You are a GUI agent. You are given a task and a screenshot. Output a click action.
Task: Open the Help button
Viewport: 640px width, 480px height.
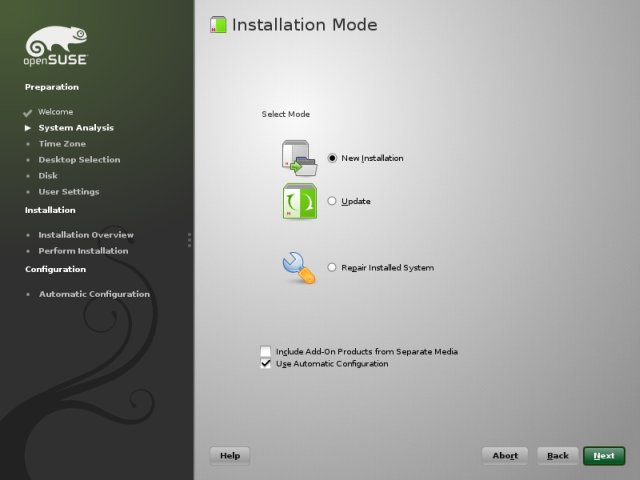(230, 456)
